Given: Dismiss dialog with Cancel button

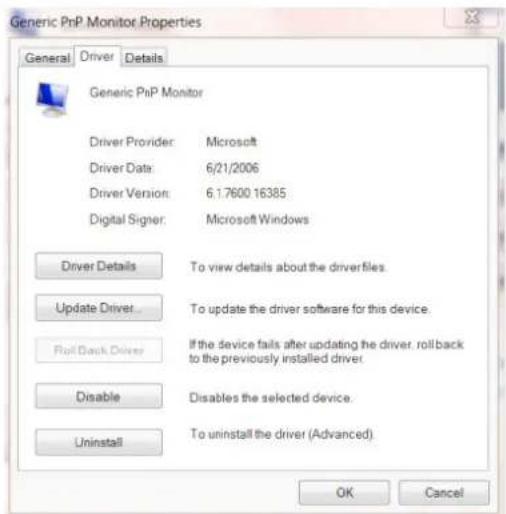Looking at the screenshot, I should [x=444, y=492].
